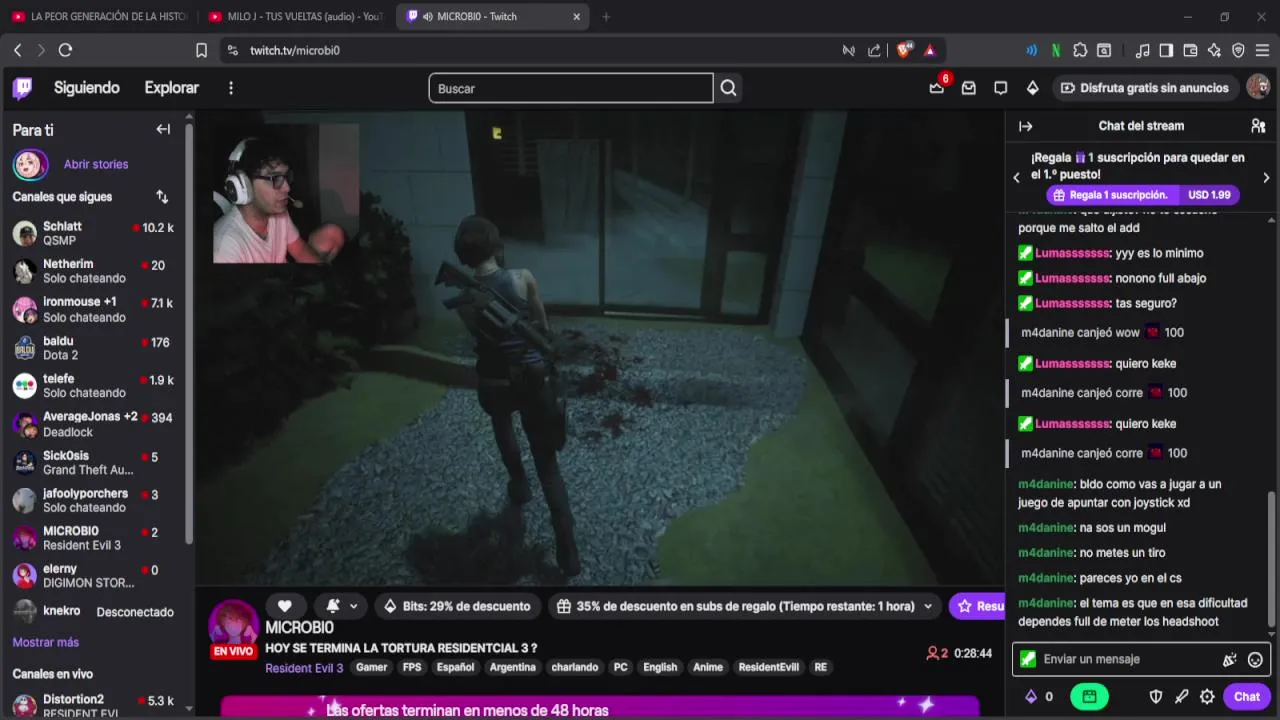Select the Argentina tag
Viewport: 1280px width, 720px height.
513,667
